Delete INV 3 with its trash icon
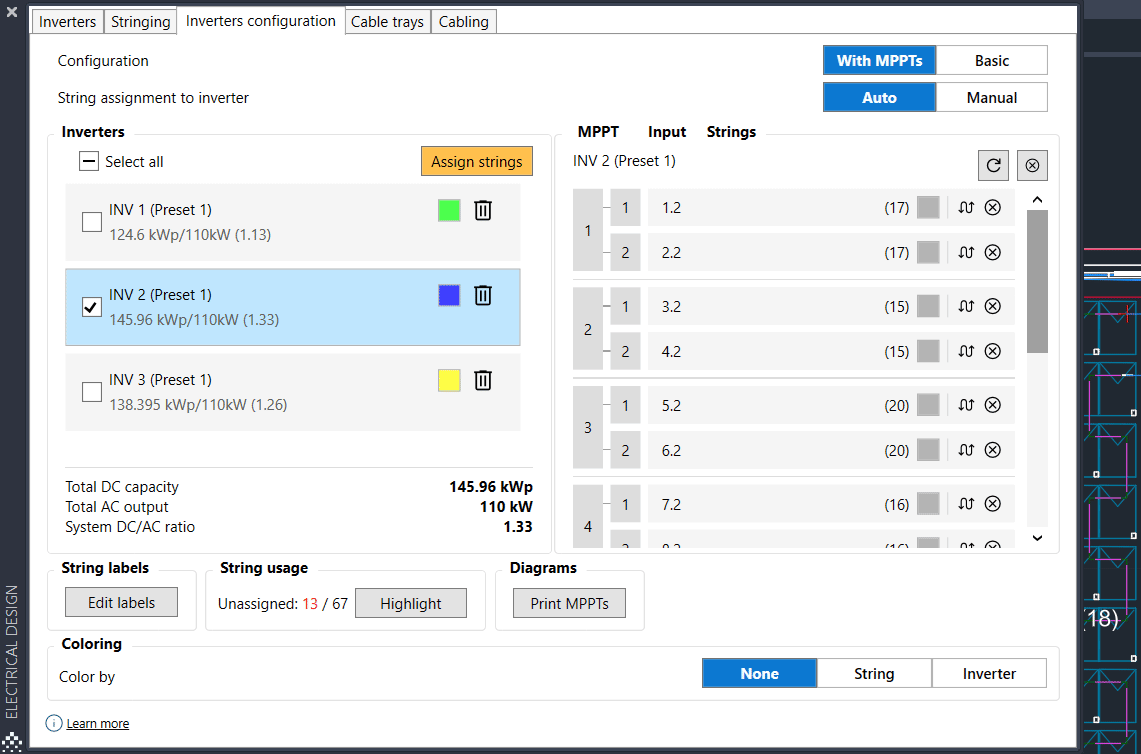 pos(483,380)
